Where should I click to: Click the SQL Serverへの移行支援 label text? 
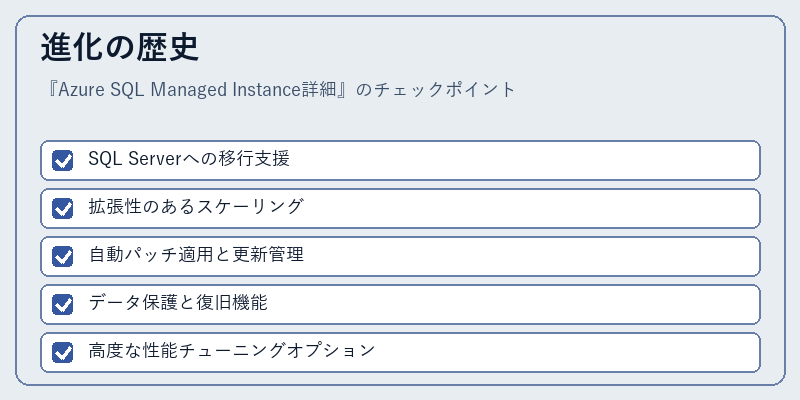189,159
